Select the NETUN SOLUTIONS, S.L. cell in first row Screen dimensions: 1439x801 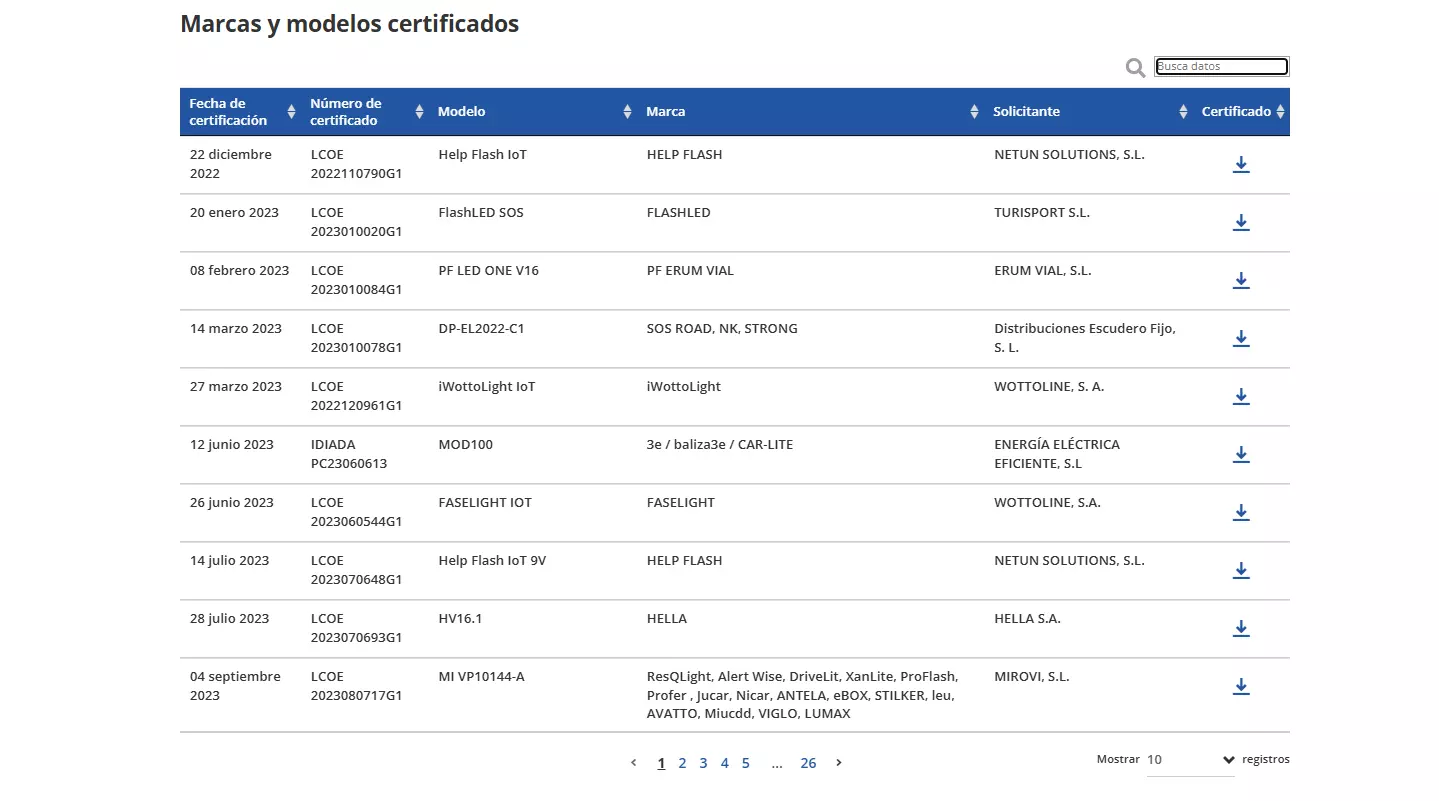[x=1069, y=155]
